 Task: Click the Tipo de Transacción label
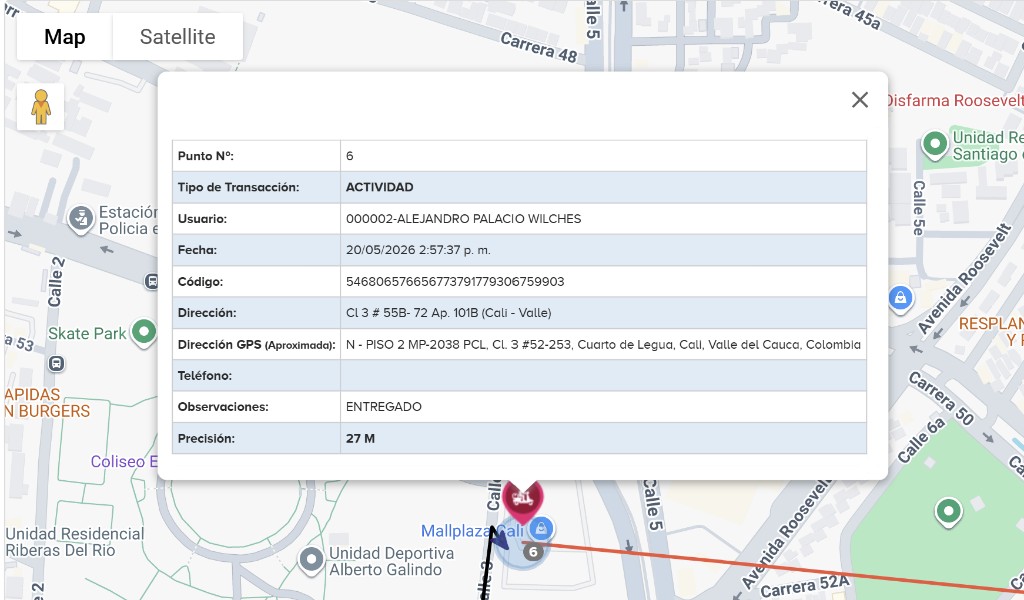[238, 187]
